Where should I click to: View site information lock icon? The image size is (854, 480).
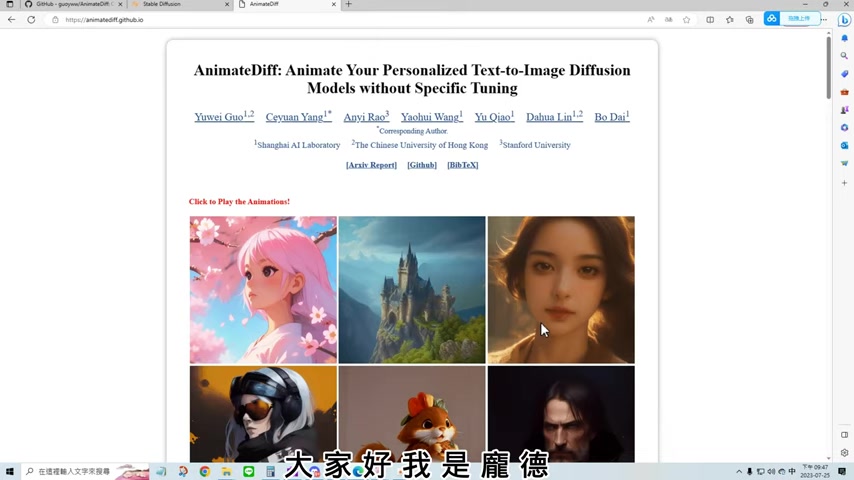(x=55, y=20)
